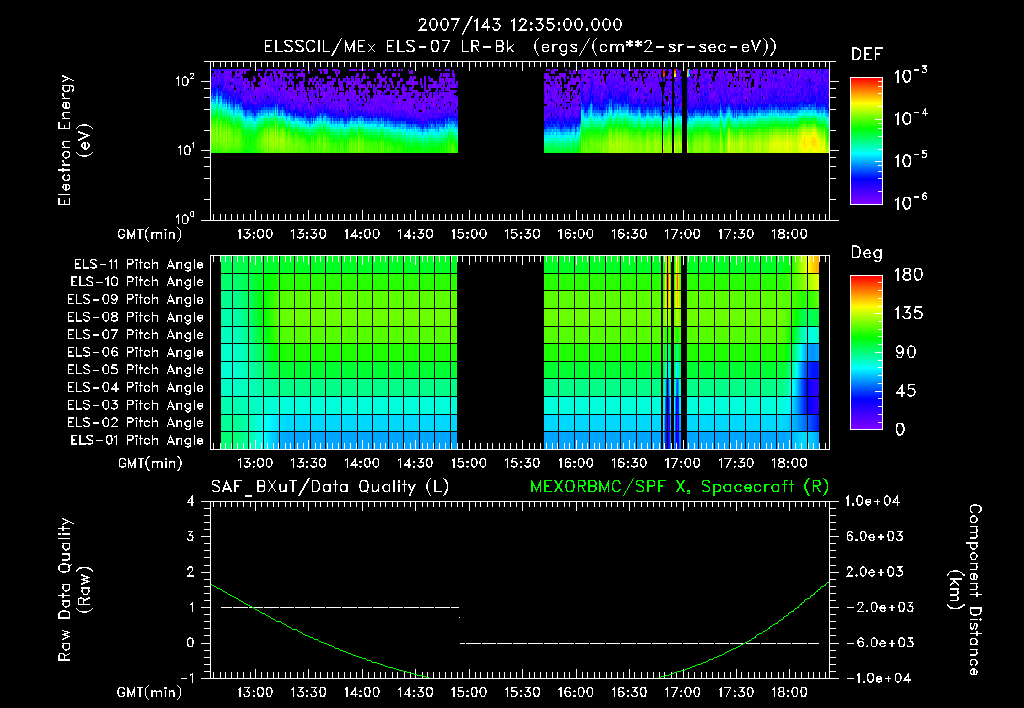
Task: Click the white data quality line at level 1
Action: click(x=340, y=607)
